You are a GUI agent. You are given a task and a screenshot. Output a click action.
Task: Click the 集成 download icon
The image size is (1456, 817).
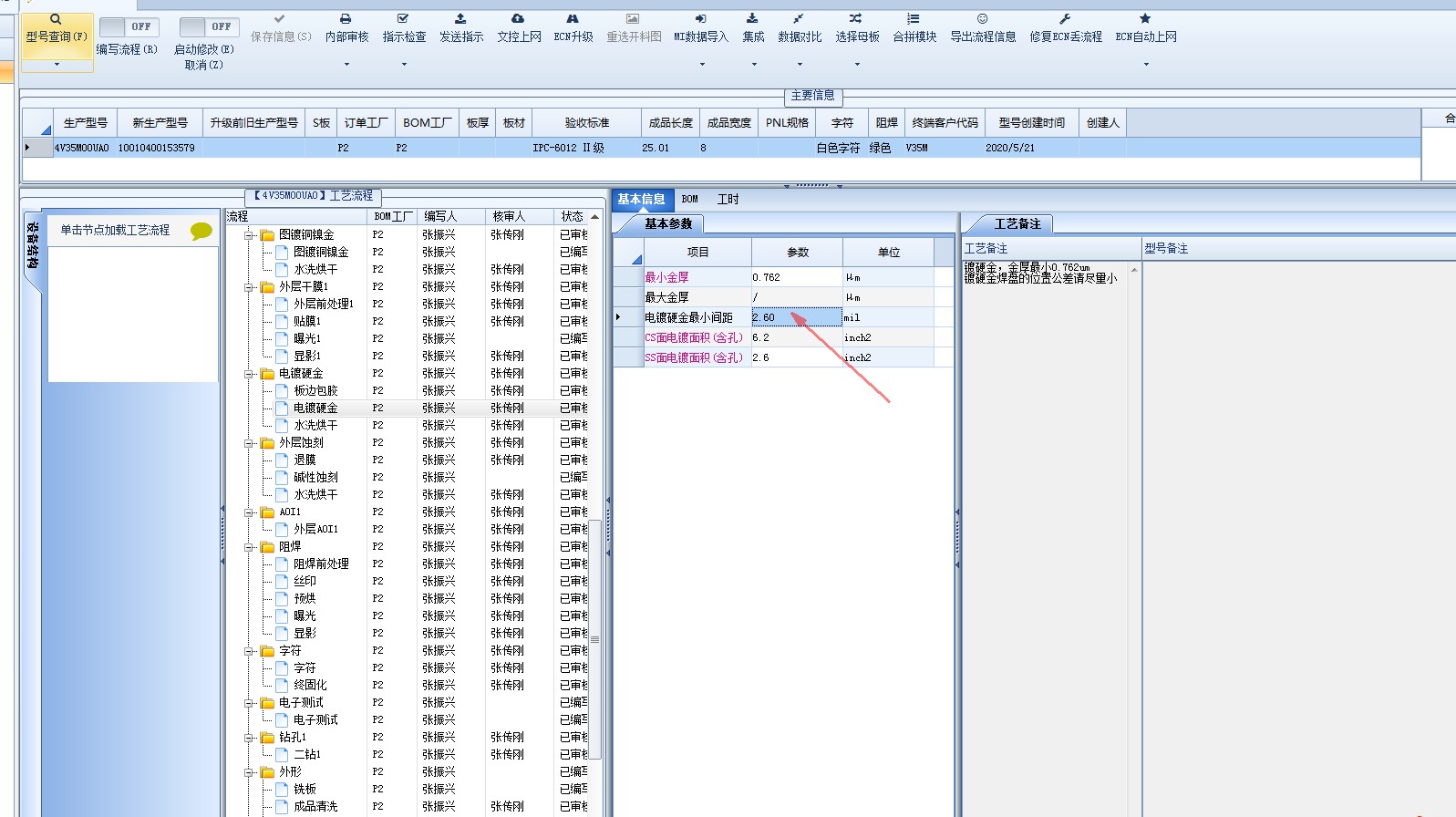[752, 18]
